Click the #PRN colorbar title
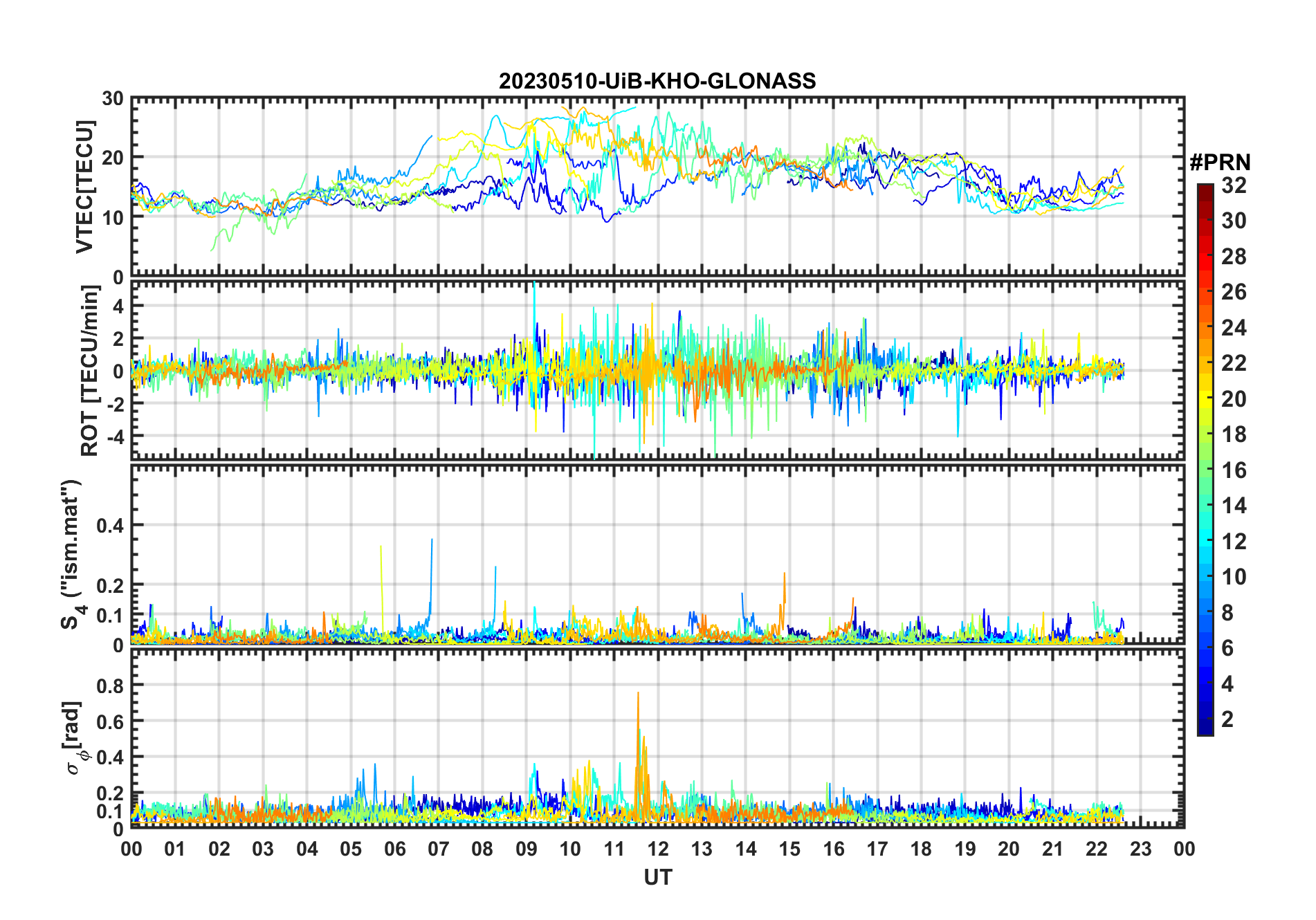Screen dimensions: 1316x920 coord(1220,163)
